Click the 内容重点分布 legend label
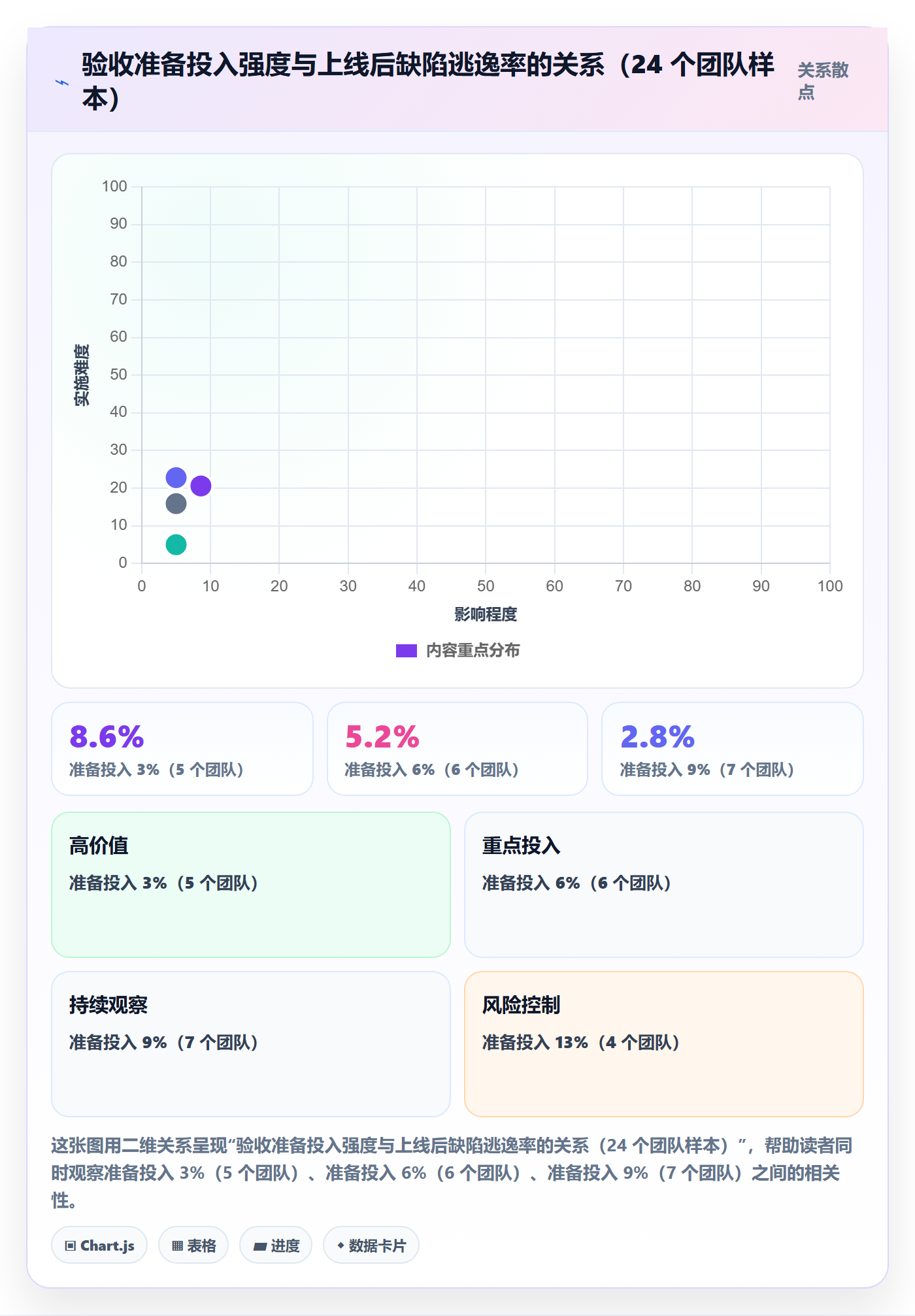915x1316 pixels. point(473,651)
